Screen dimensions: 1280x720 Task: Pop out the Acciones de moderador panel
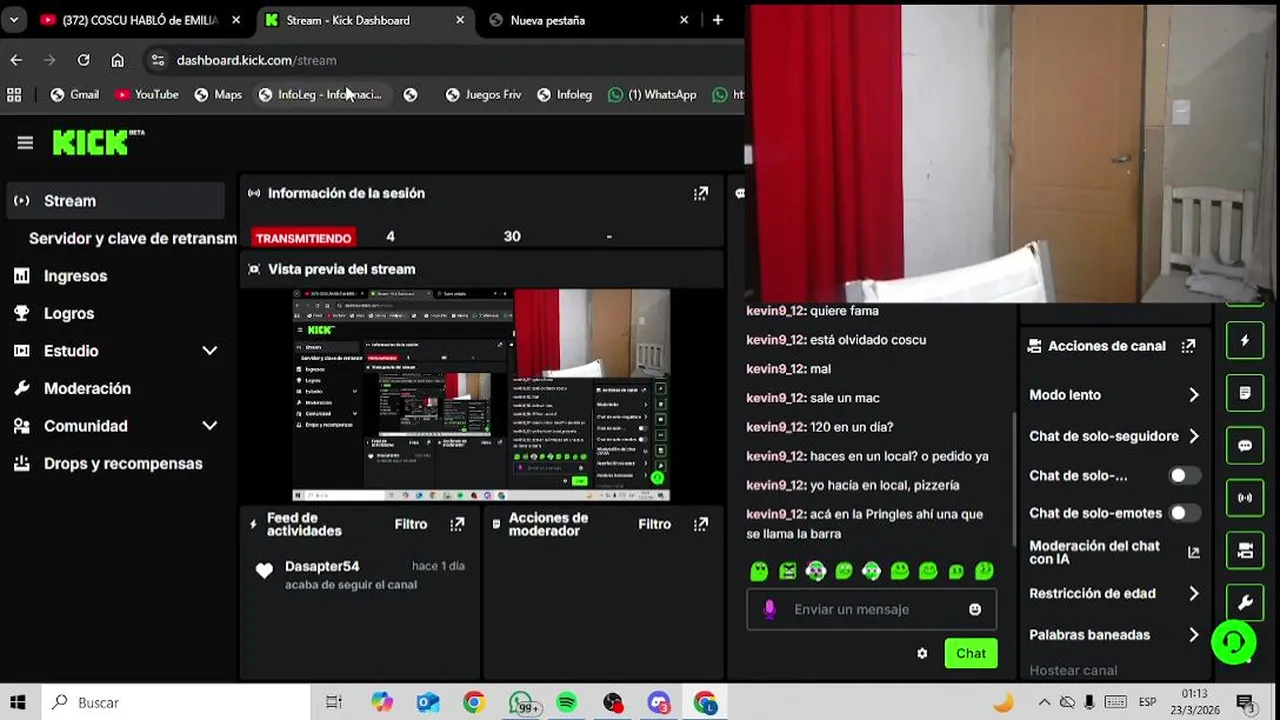[701, 524]
